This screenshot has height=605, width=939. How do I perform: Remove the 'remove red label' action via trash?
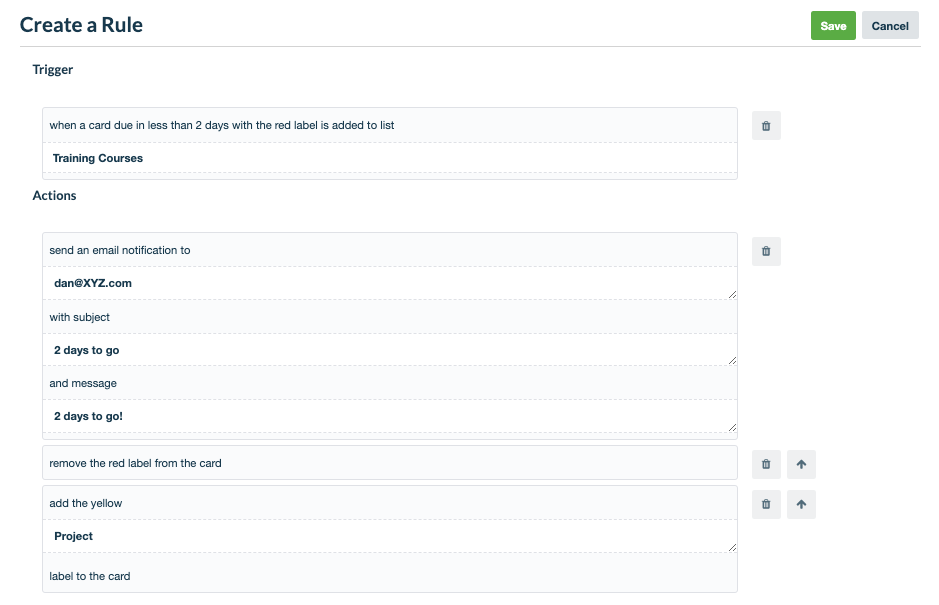[x=766, y=463]
